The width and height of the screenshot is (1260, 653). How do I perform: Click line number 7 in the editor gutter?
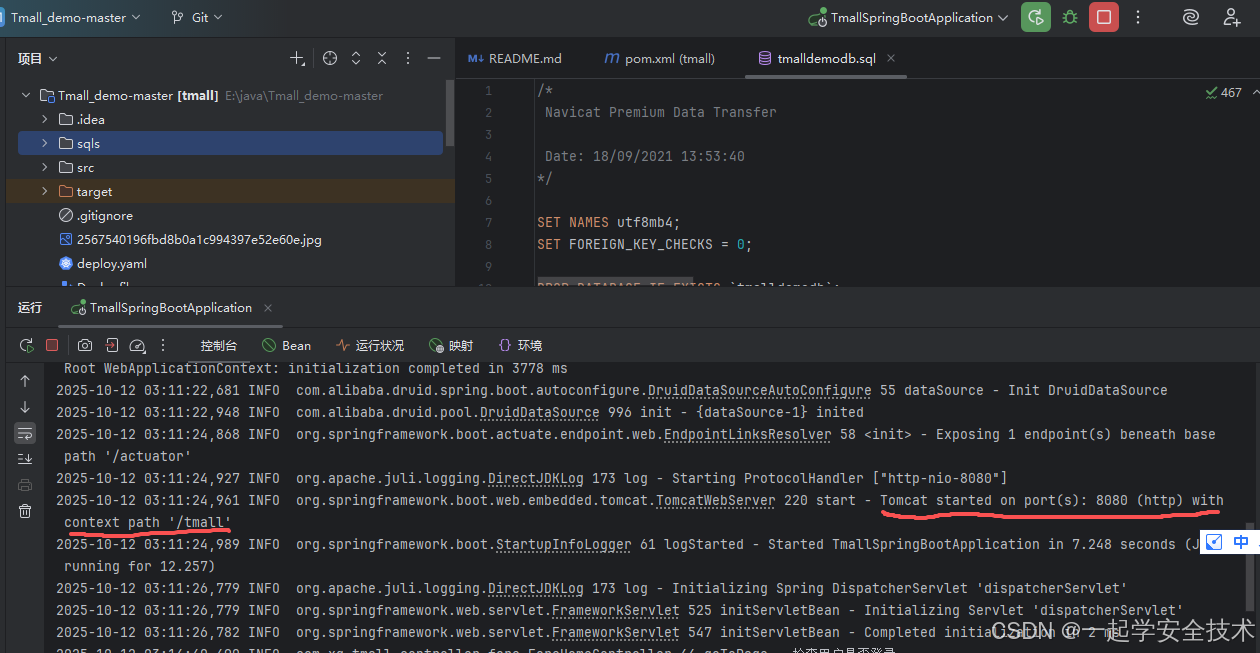coord(488,222)
